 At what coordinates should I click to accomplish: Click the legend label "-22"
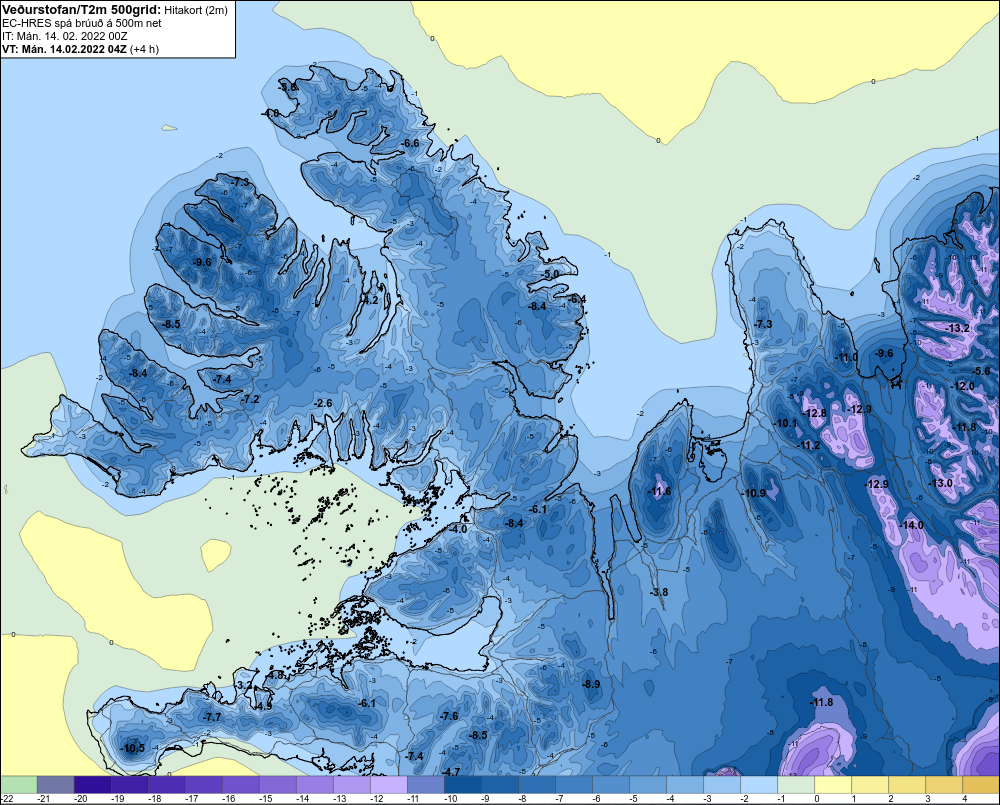[x=6, y=799]
